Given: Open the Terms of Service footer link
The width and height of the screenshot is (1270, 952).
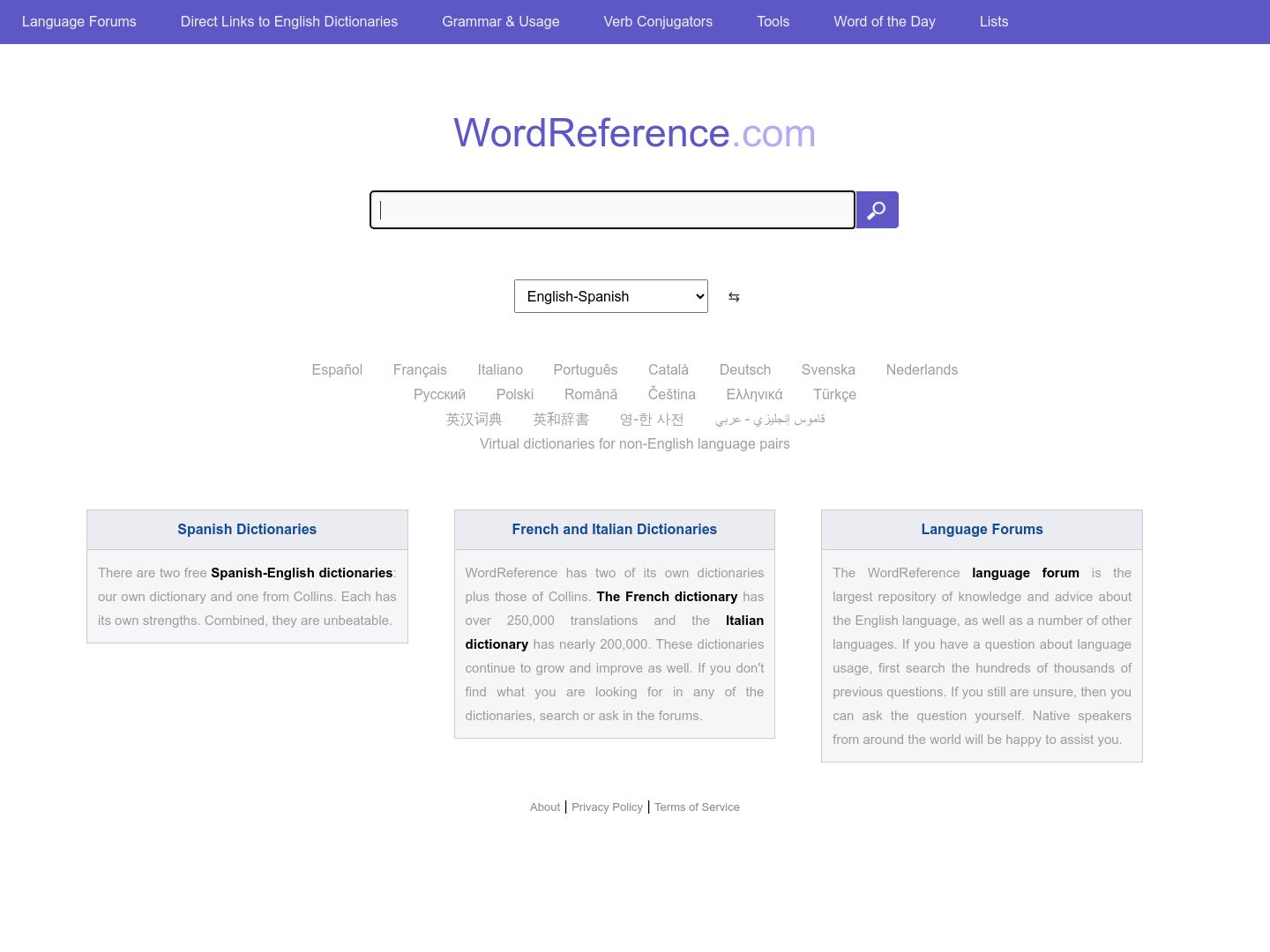Looking at the screenshot, I should coord(697,807).
